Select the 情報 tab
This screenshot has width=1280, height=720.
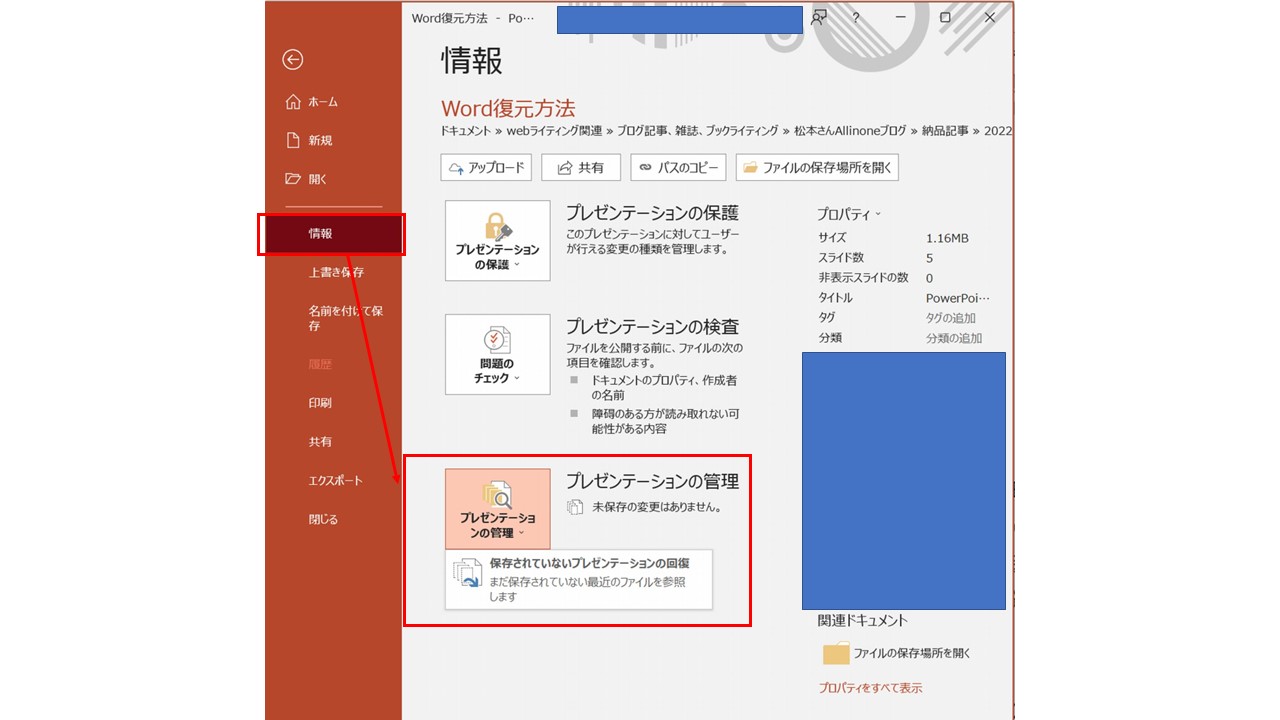[x=333, y=234]
